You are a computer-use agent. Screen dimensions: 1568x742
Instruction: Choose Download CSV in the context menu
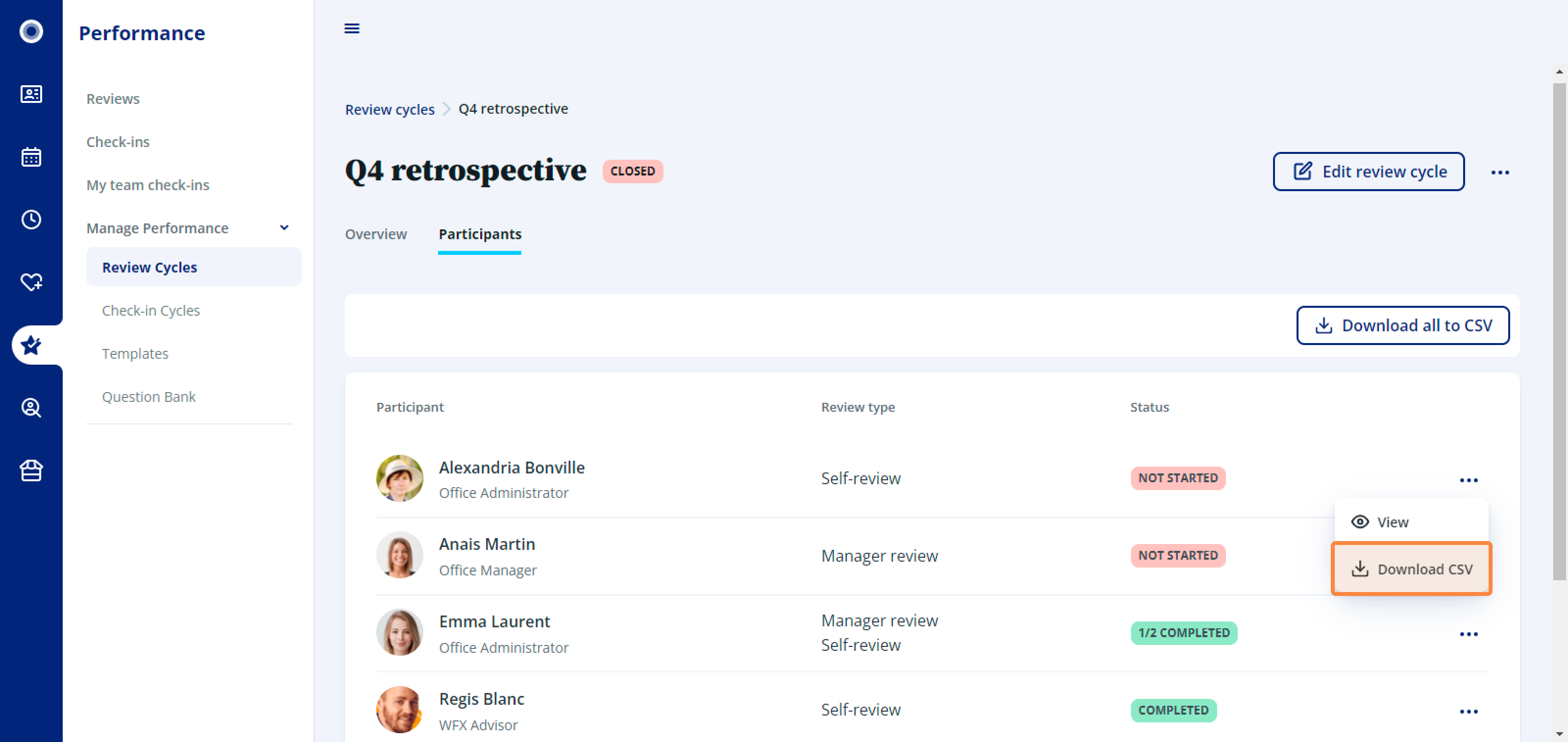(x=1411, y=569)
